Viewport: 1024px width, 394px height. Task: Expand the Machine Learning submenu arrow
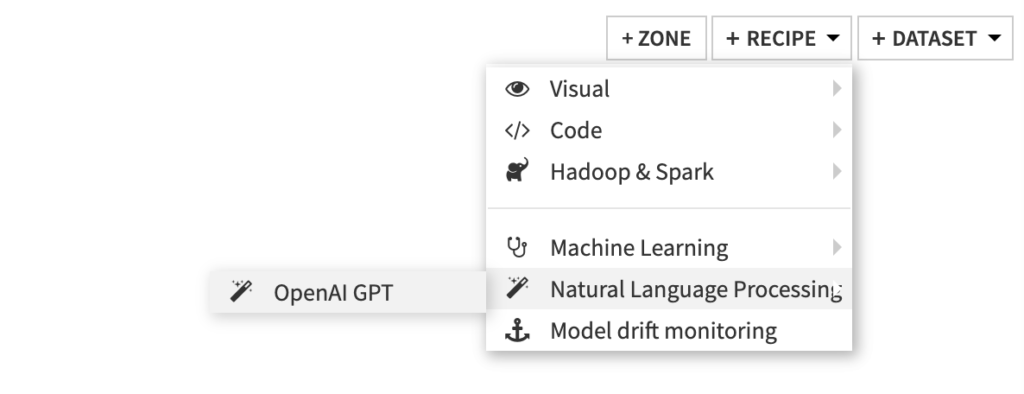pyautogui.click(x=837, y=247)
